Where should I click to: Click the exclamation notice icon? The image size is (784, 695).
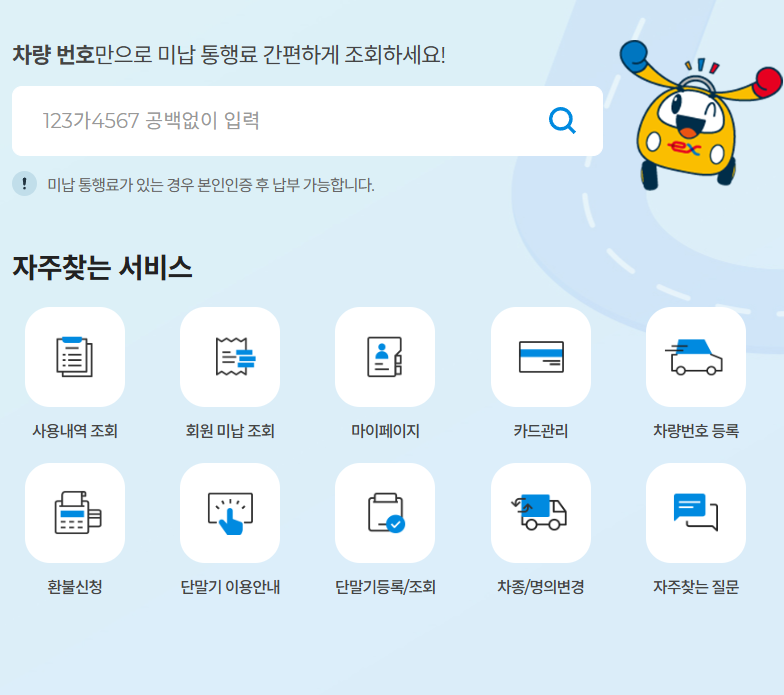[24, 184]
